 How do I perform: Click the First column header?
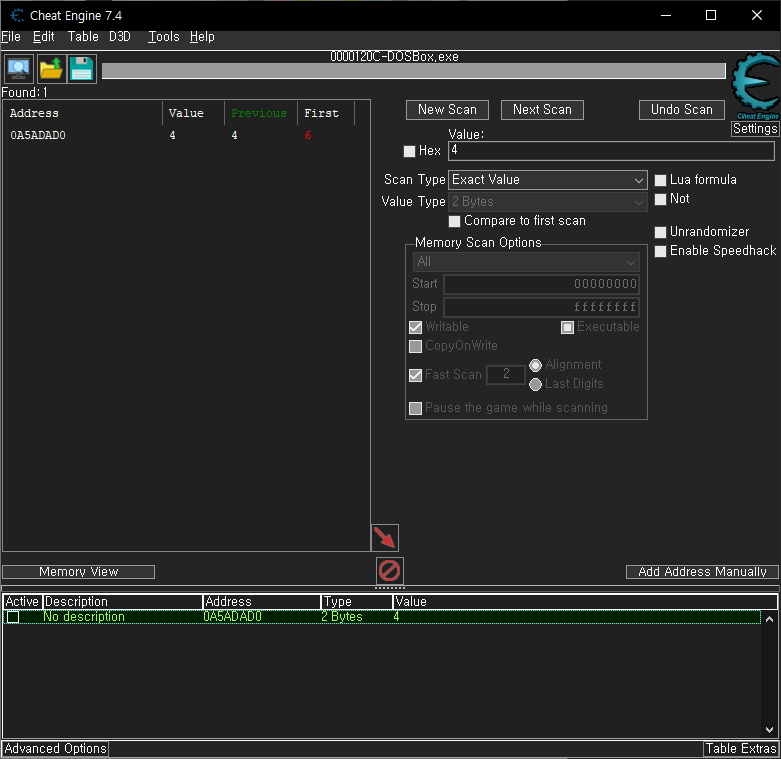pyautogui.click(x=326, y=114)
